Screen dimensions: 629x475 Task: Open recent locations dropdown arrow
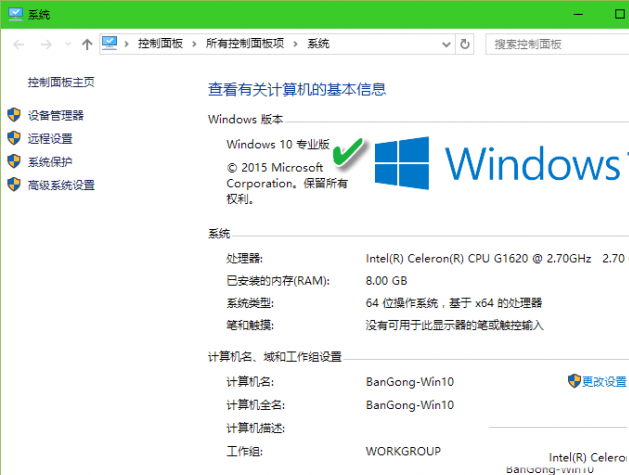pos(68,44)
